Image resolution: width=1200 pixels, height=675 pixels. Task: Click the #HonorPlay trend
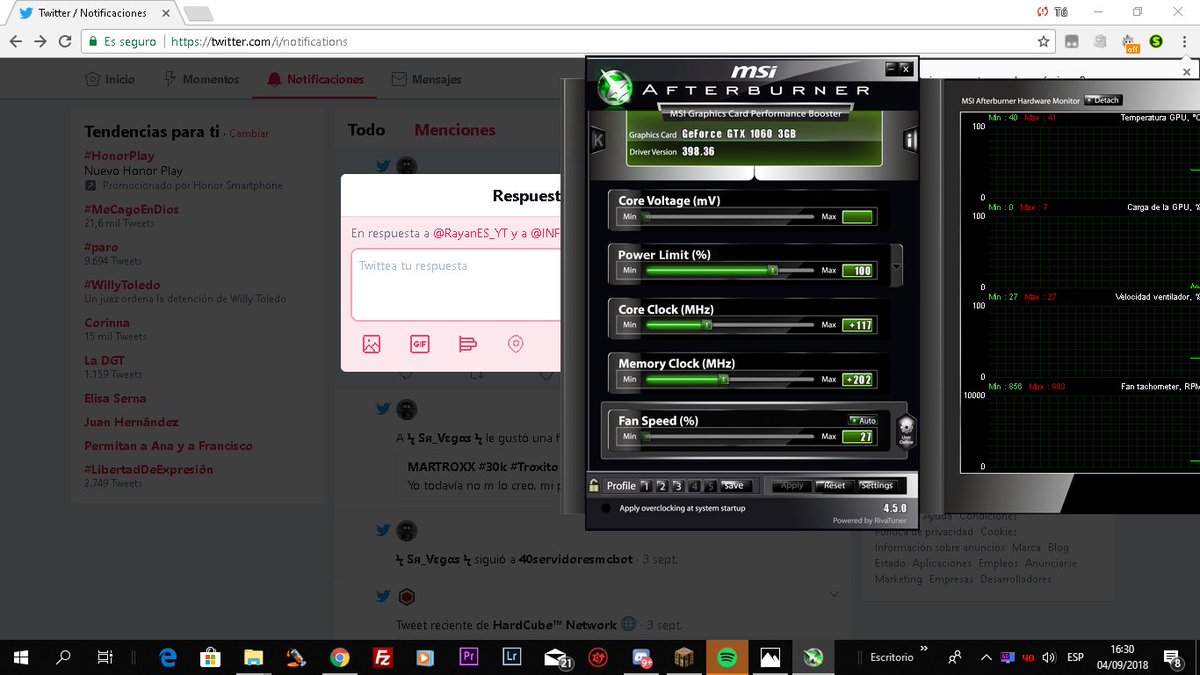point(119,156)
